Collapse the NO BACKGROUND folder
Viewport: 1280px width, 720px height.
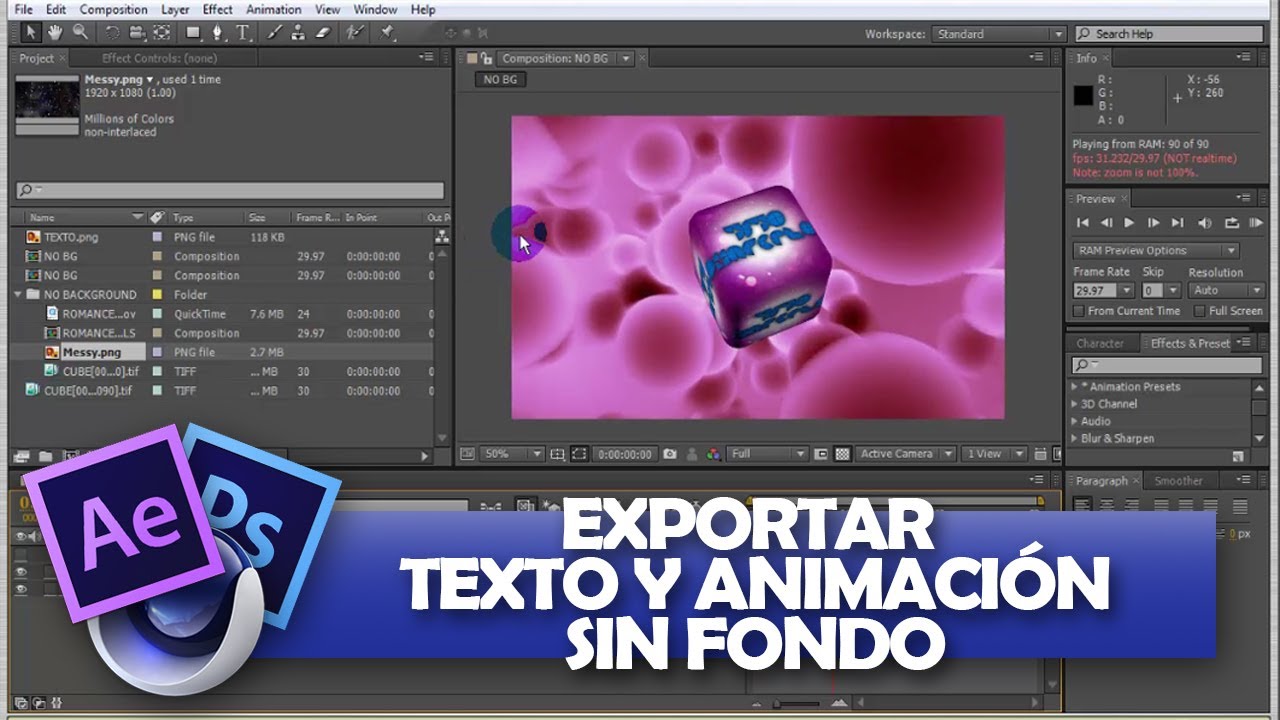[x=19, y=295]
